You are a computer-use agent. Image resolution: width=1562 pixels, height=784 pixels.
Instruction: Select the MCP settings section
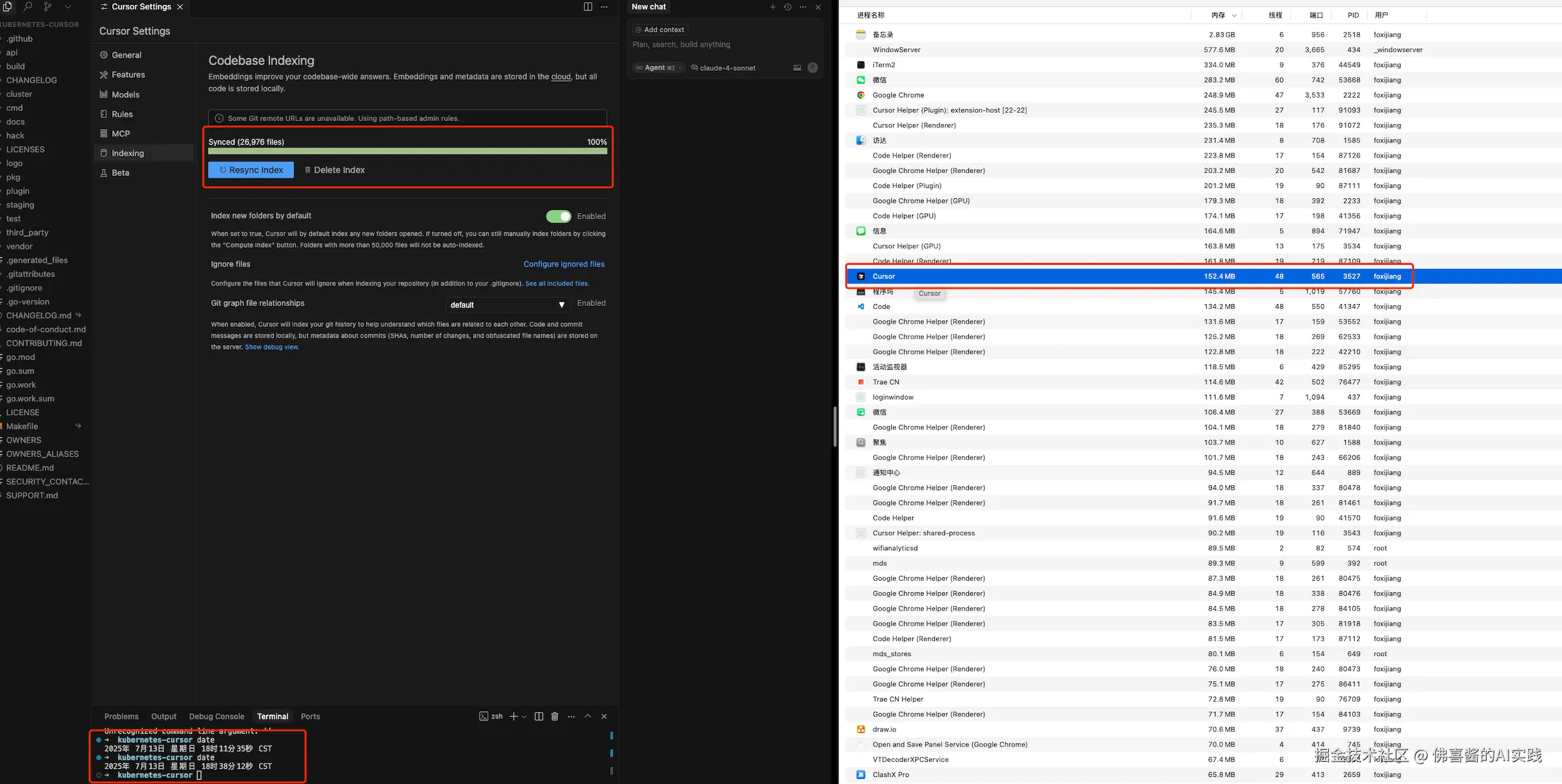point(120,134)
